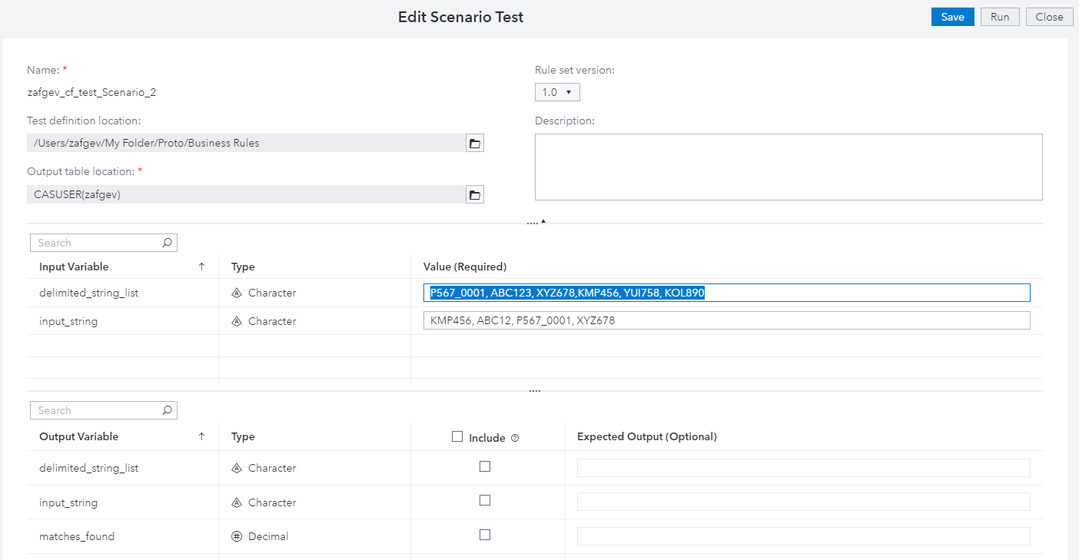1079x560 pixels.
Task: Check the Include all header checkbox
Action: click(458, 437)
